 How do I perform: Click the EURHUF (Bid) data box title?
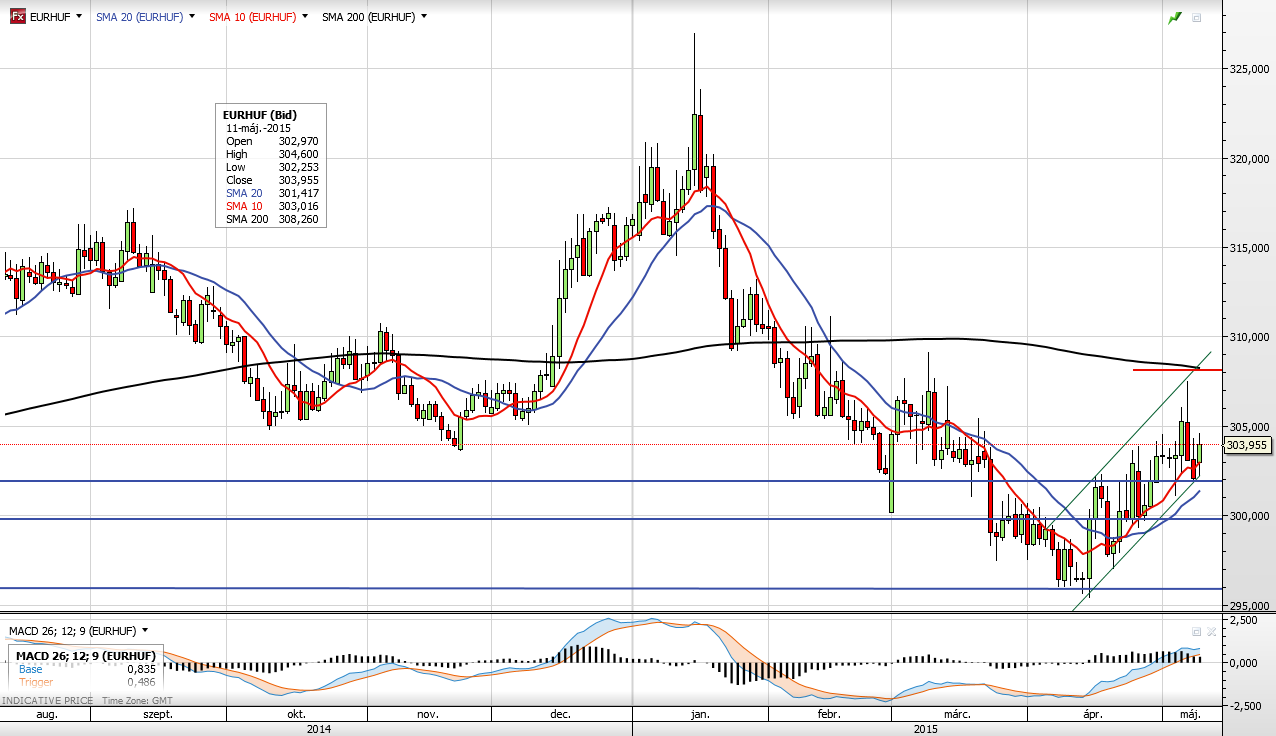pos(260,115)
